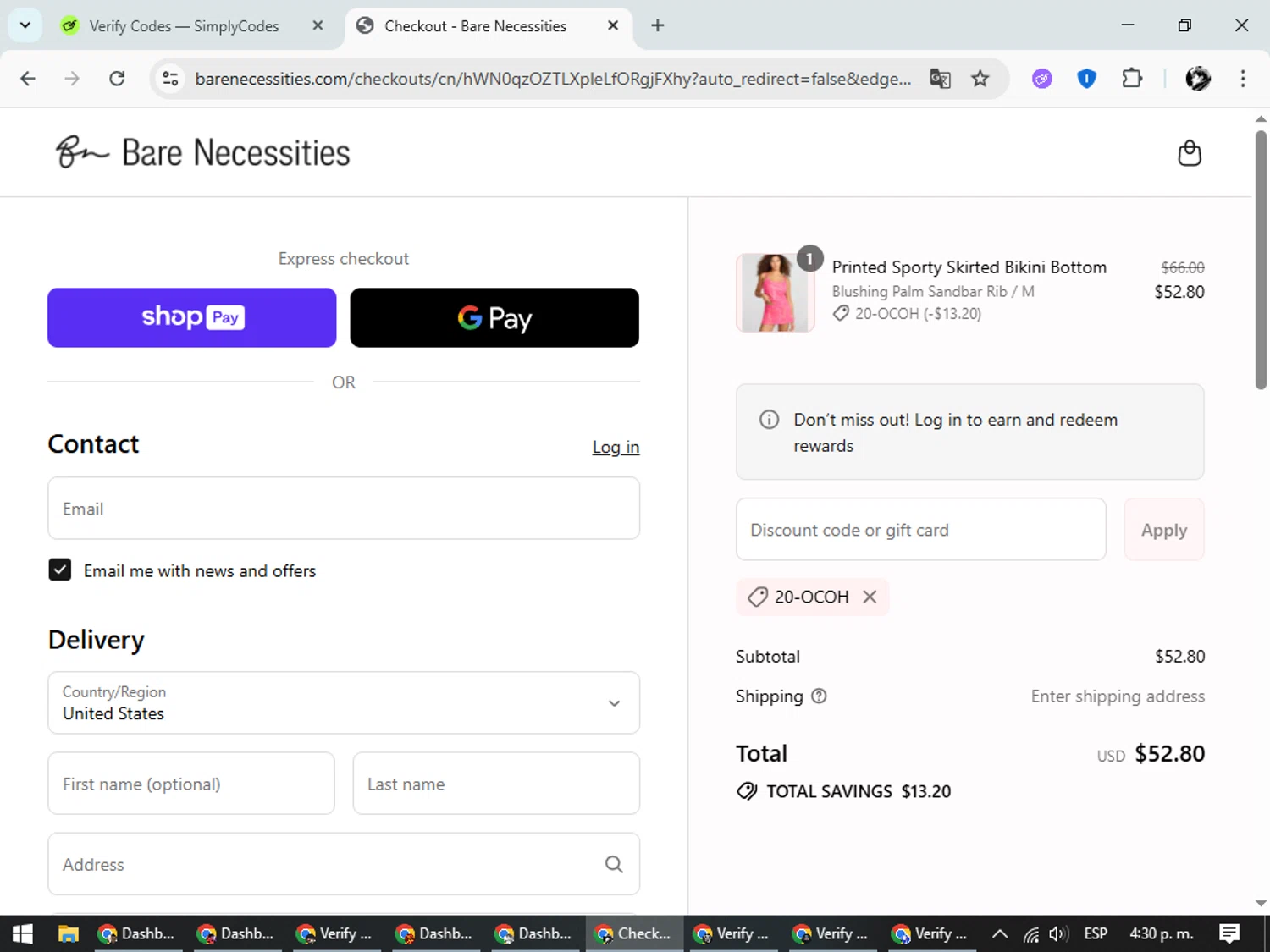This screenshot has height=952, width=1270.
Task: Focus the Last name field
Action: (x=496, y=784)
